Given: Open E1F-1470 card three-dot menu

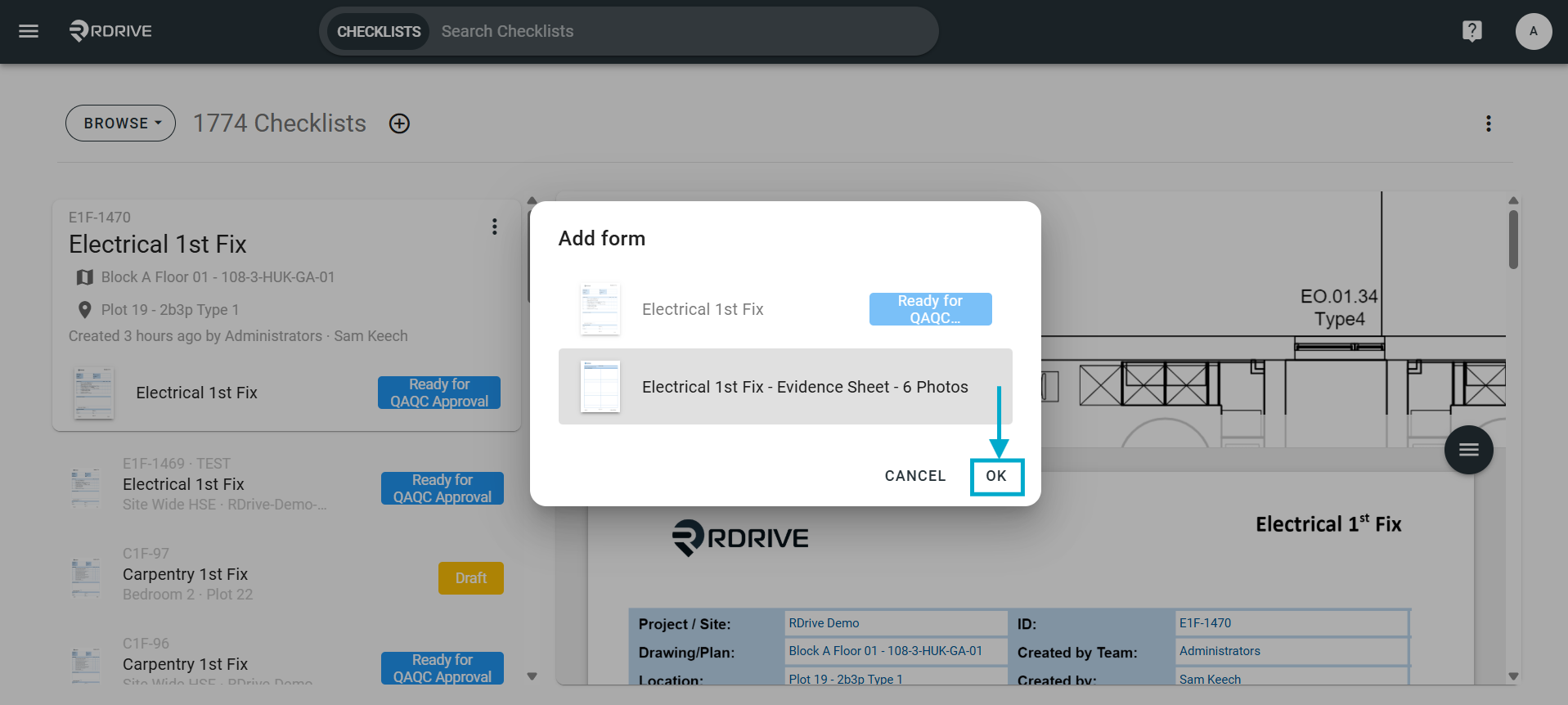Looking at the screenshot, I should pyautogui.click(x=494, y=227).
